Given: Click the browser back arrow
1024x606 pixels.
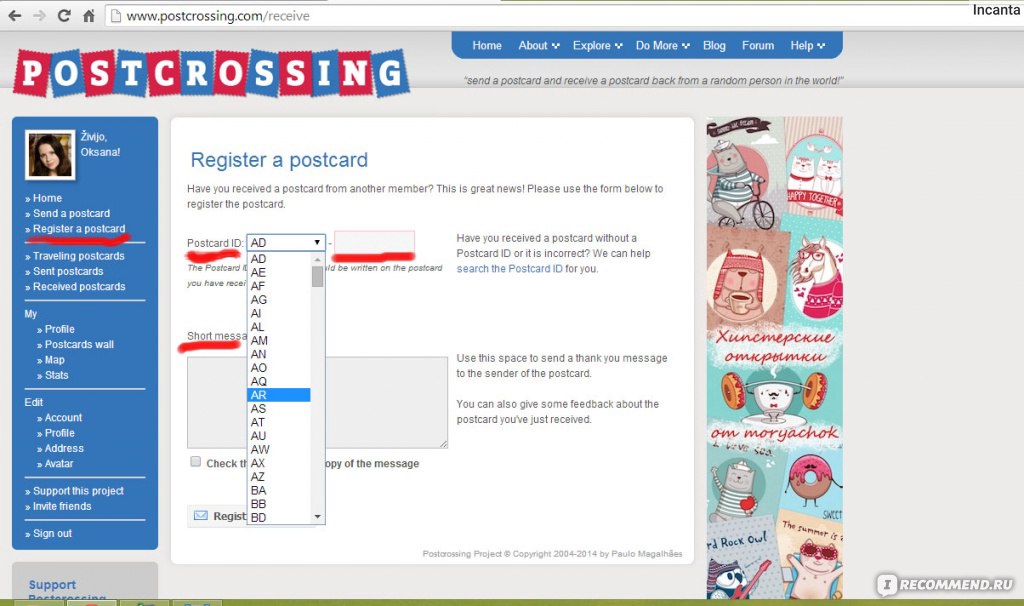Looking at the screenshot, I should tap(14, 16).
